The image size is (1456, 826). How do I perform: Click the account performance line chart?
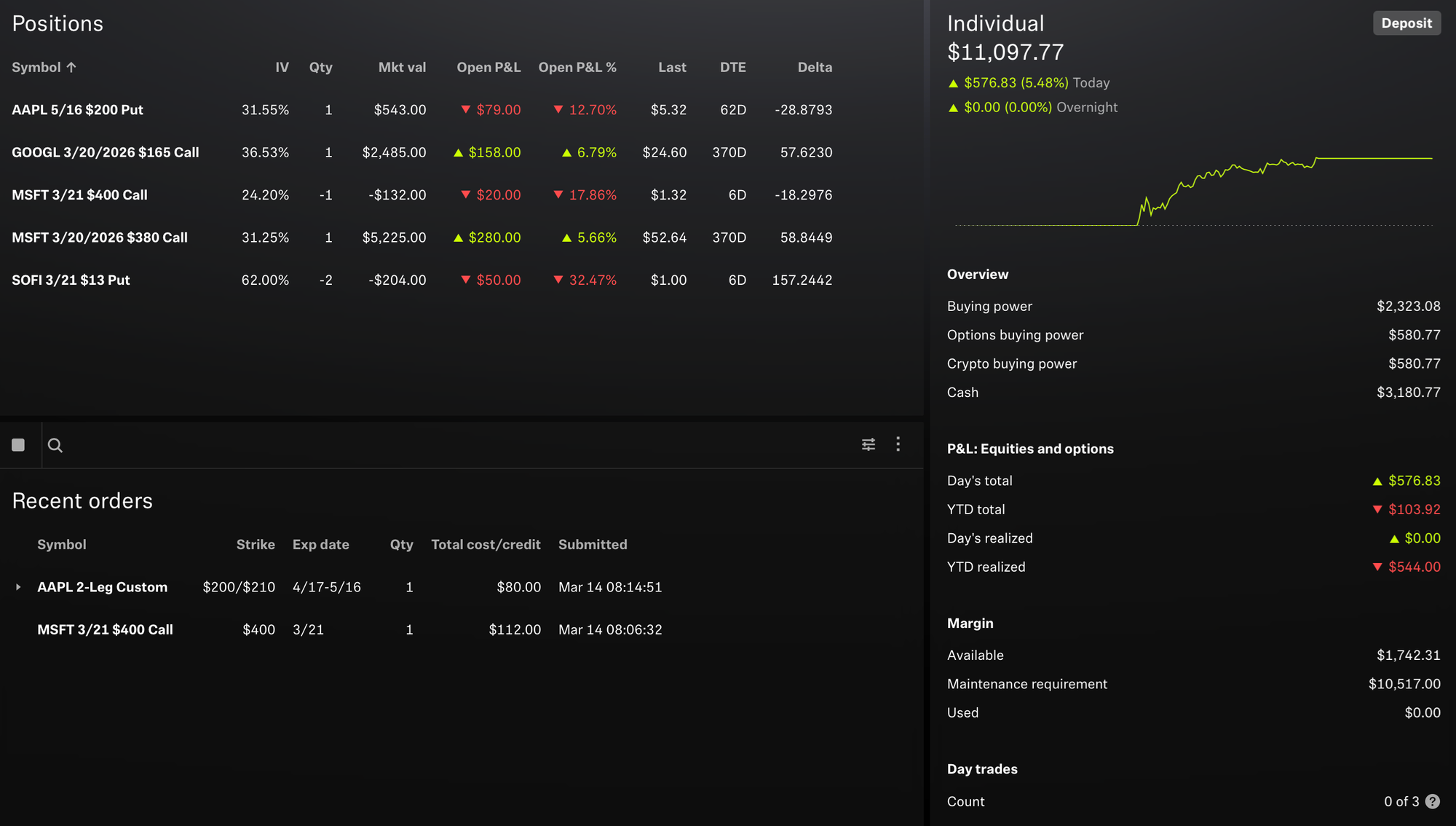click(x=1194, y=191)
